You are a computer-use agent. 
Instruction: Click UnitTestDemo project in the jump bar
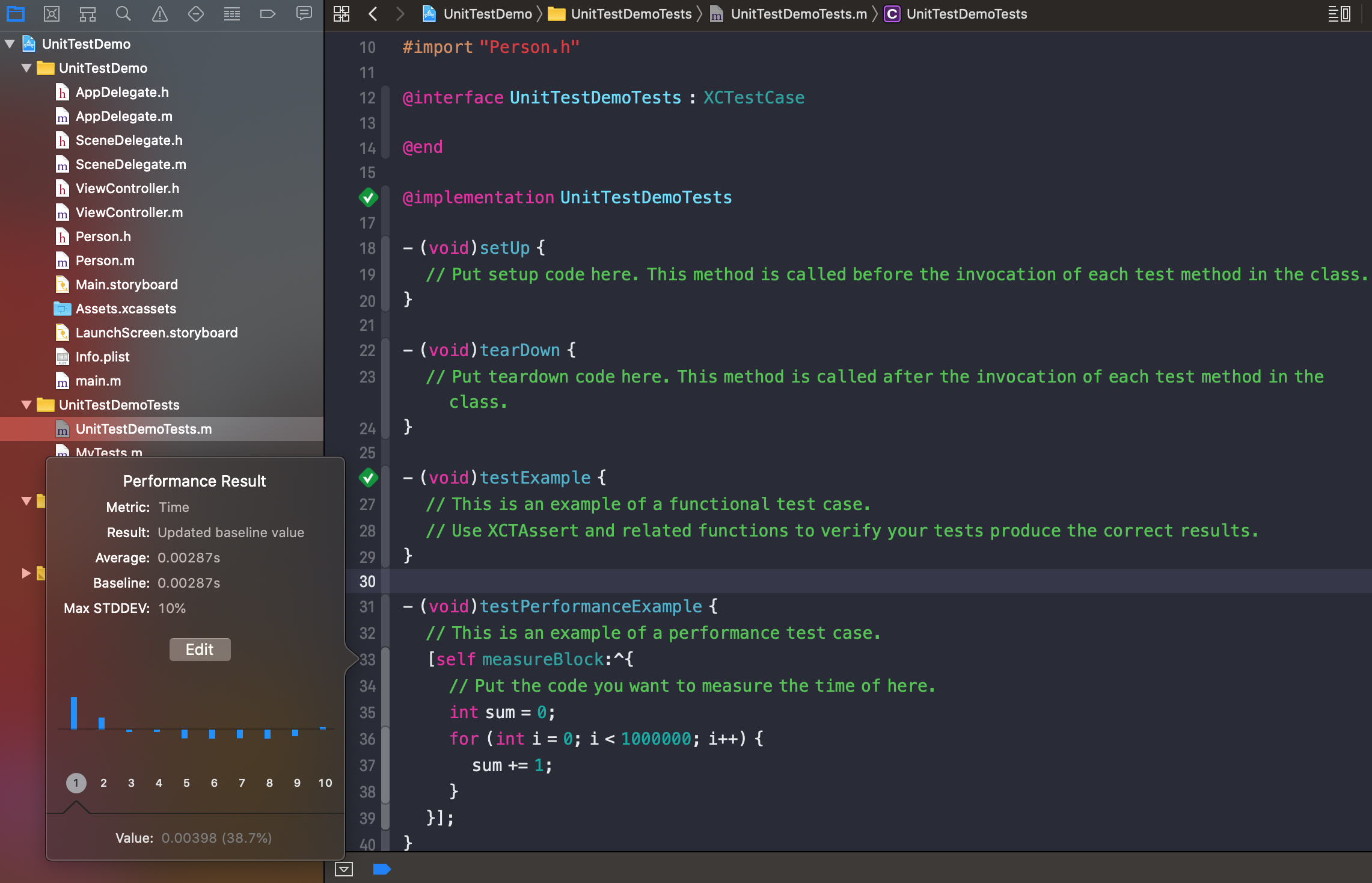pos(487,14)
